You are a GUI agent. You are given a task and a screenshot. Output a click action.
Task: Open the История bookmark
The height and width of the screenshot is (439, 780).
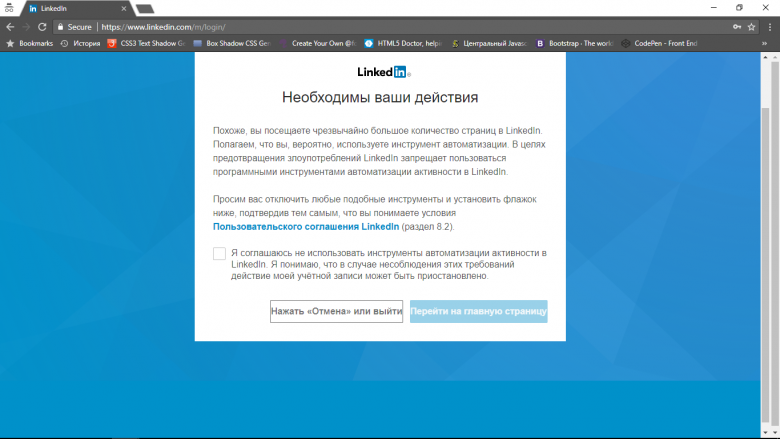[x=80, y=43]
